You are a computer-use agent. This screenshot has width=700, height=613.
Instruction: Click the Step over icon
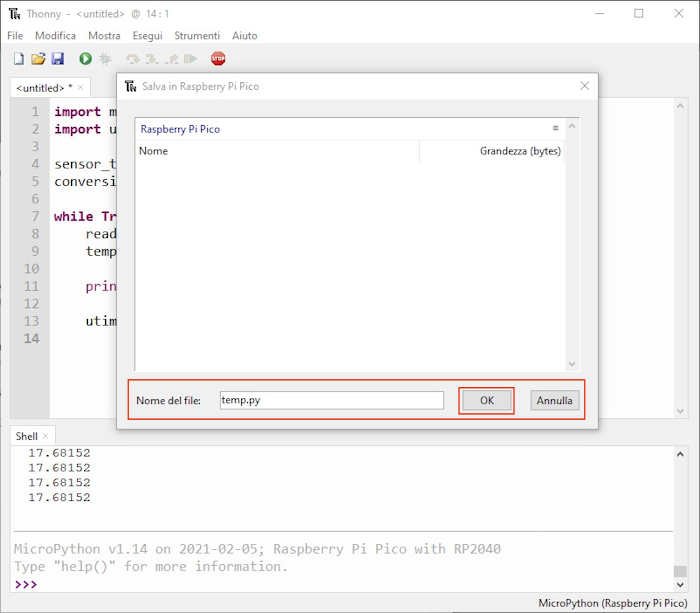tap(133, 59)
